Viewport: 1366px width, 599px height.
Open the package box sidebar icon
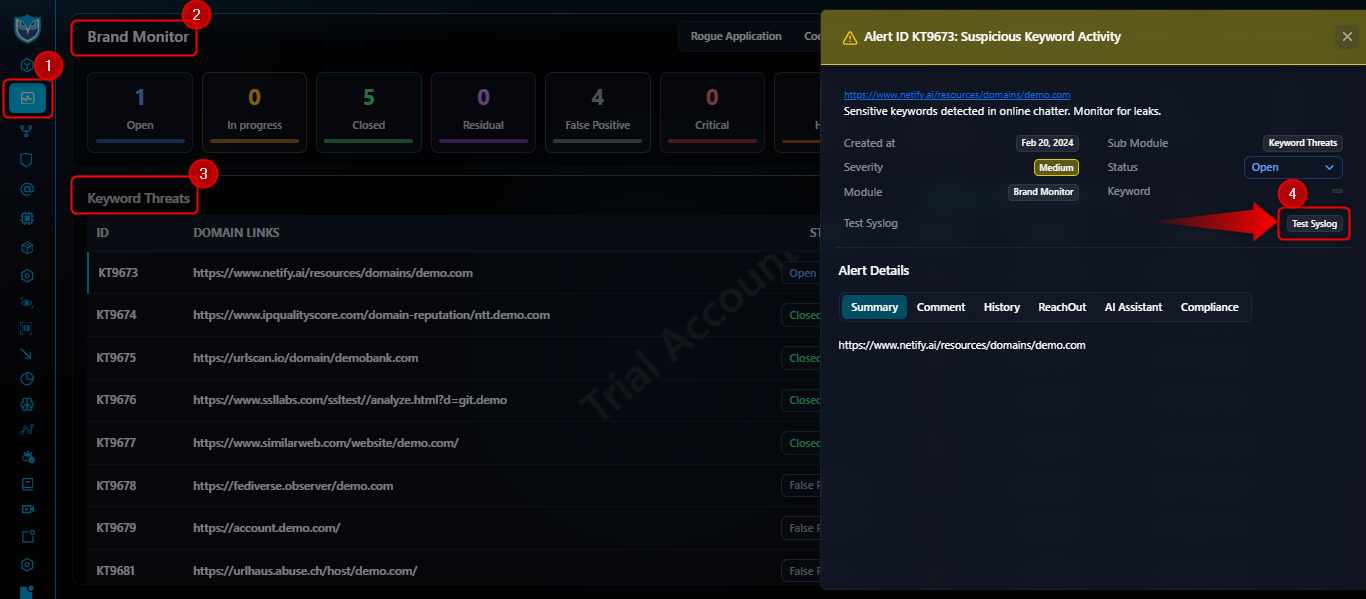click(x=27, y=247)
